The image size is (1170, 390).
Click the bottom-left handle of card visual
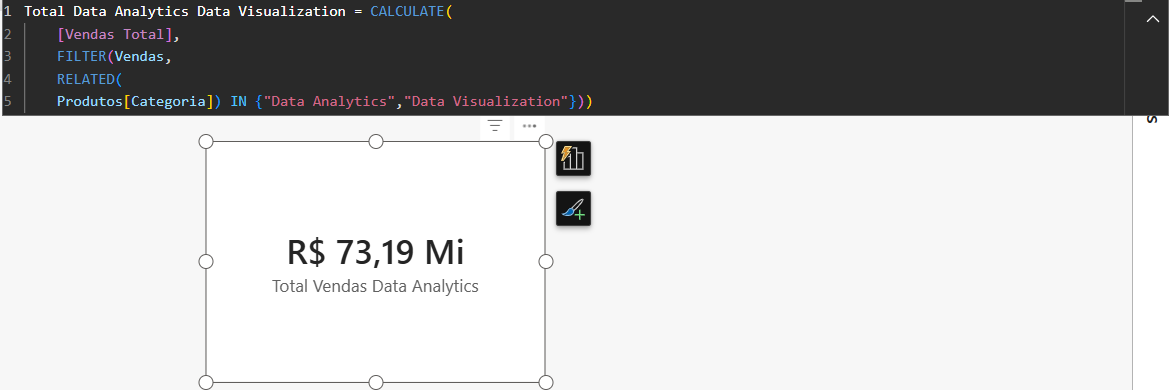[x=206, y=383]
